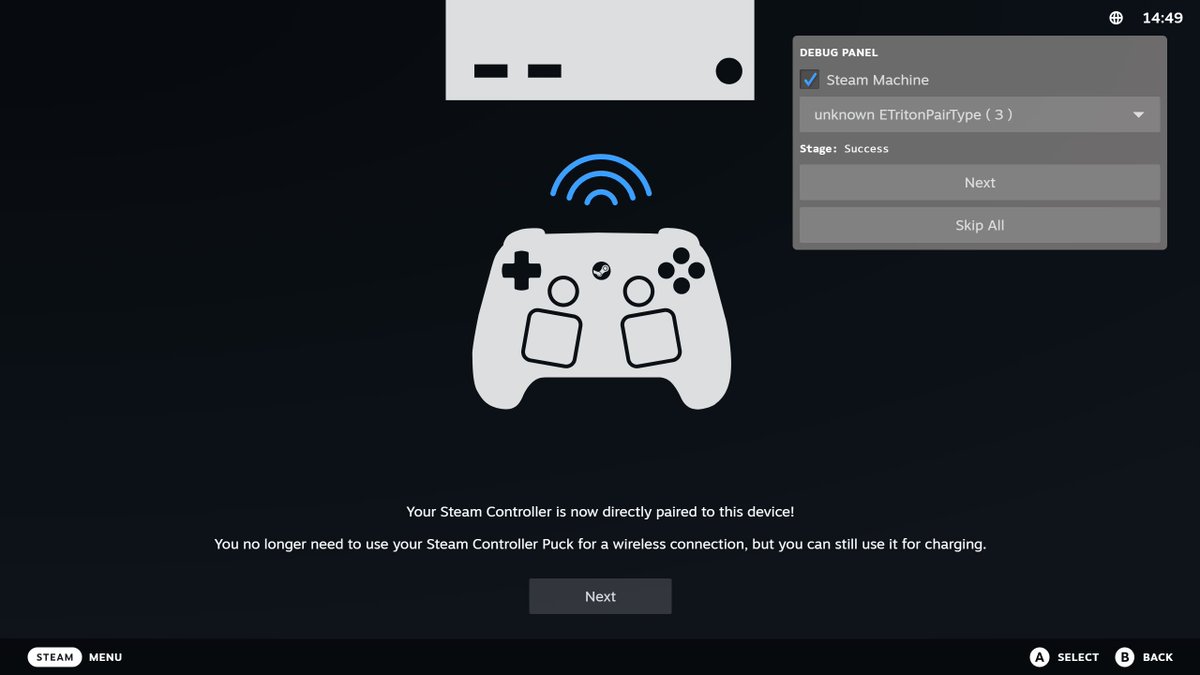Uncheck the Steam Machine checkbox
1200x675 pixels.
coord(810,79)
